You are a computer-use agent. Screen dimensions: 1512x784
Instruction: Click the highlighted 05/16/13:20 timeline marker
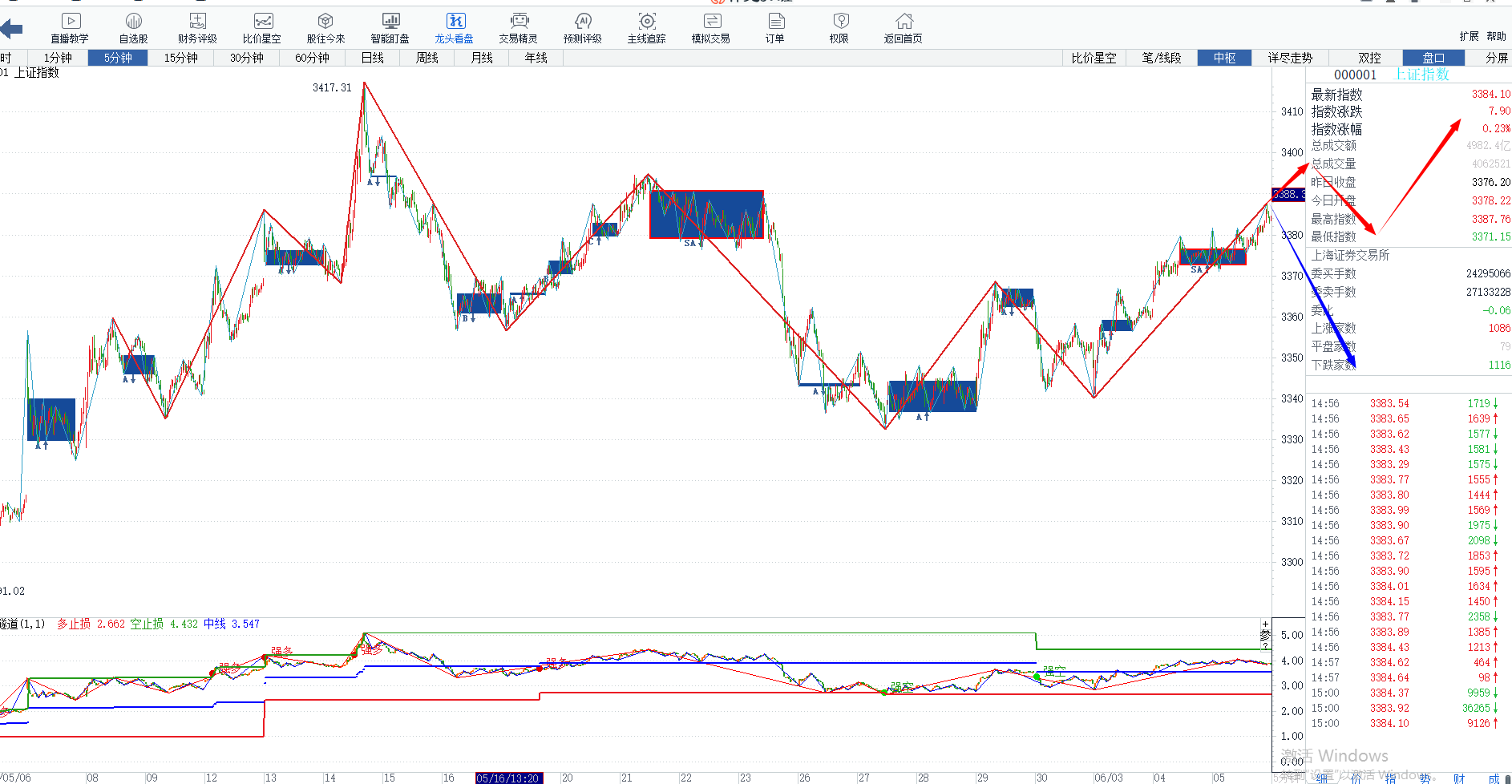508,778
